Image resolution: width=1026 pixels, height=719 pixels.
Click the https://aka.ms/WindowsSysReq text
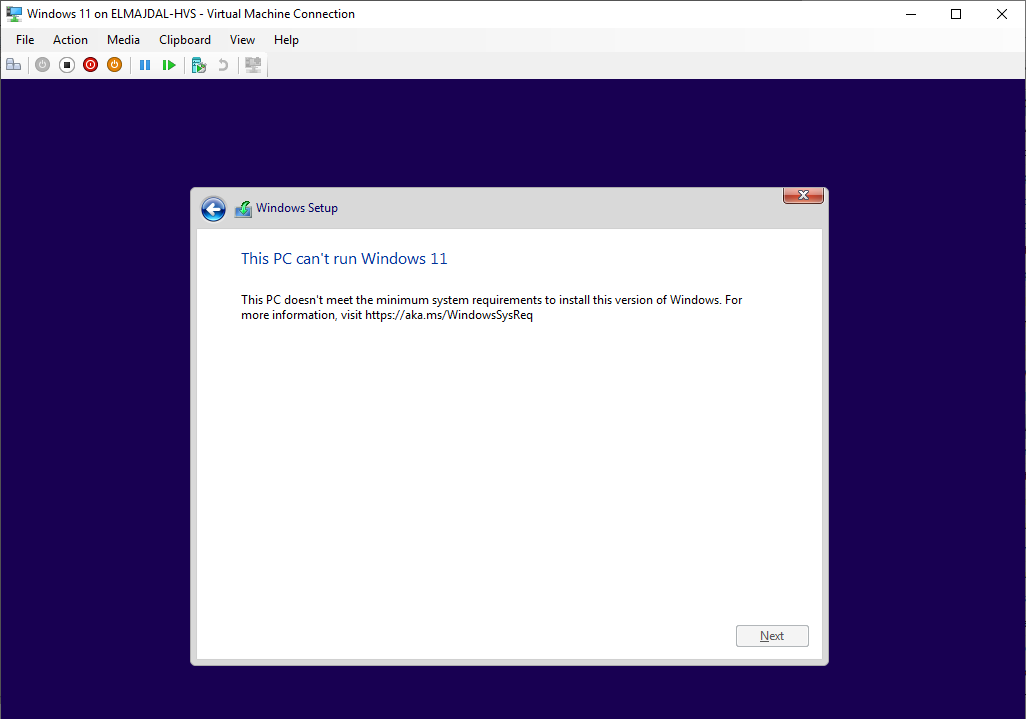[449, 315]
